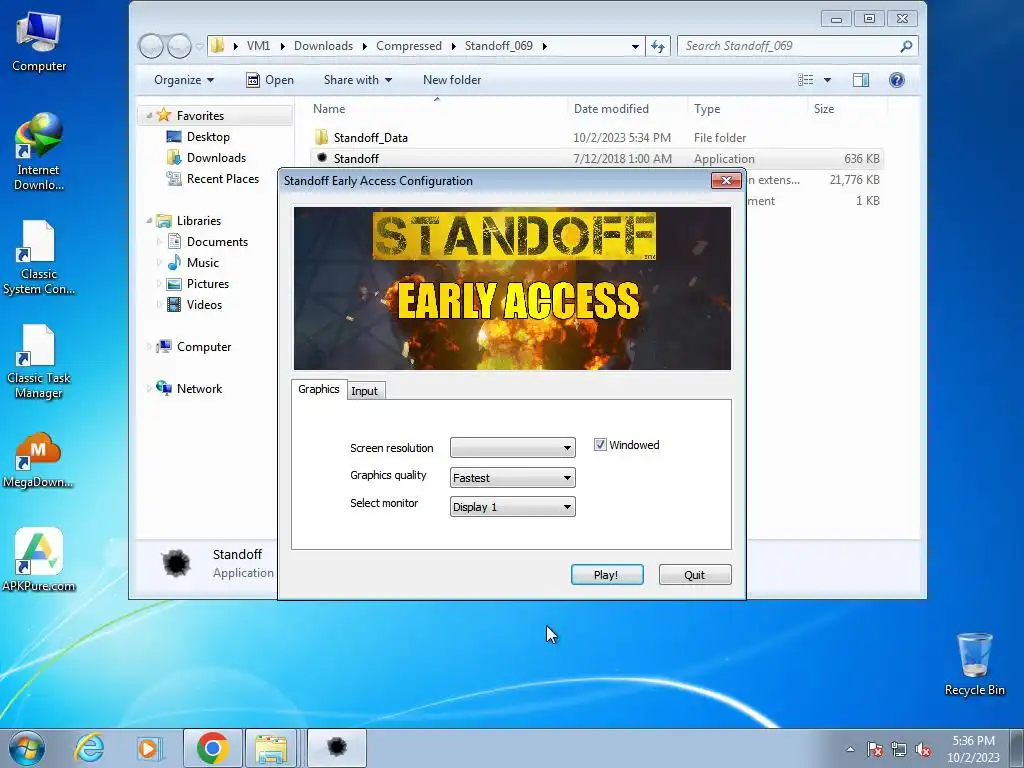Open the view options dropdown arrow
1024x768 pixels.
click(x=827, y=80)
